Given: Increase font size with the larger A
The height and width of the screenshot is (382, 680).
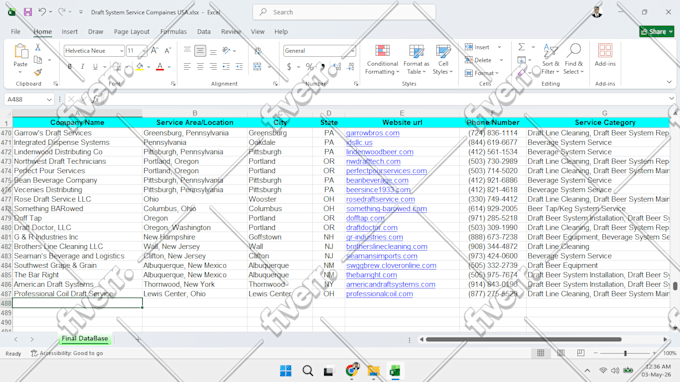Looking at the screenshot, I should (x=154, y=51).
